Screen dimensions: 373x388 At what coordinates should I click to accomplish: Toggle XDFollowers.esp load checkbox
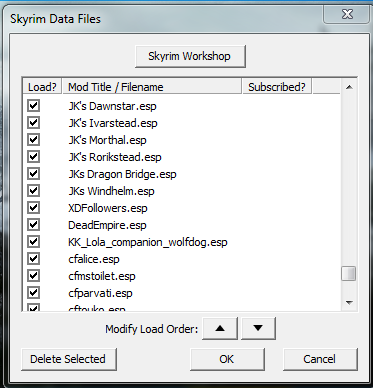pyautogui.click(x=33, y=208)
